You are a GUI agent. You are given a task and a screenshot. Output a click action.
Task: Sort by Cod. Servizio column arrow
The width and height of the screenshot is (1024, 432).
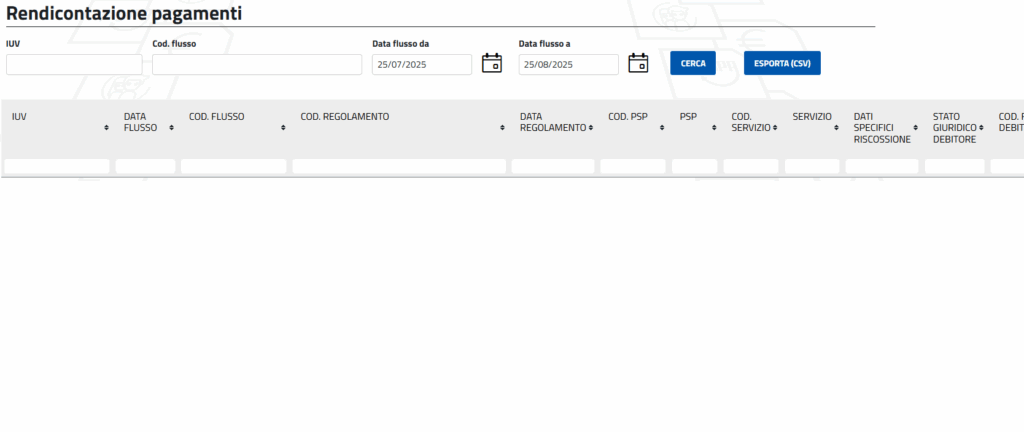click(x=776, y=128)
